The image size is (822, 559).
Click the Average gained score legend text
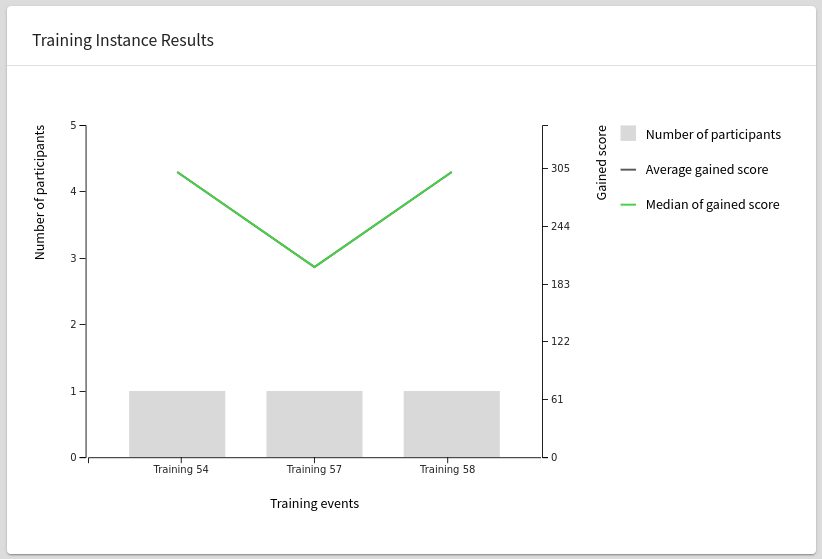pyautogui.click(x=707, y=169)
